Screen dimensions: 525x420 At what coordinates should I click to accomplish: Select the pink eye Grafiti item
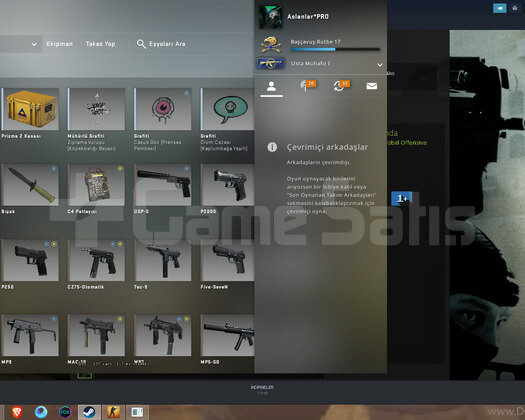click(x=163, y=109)
